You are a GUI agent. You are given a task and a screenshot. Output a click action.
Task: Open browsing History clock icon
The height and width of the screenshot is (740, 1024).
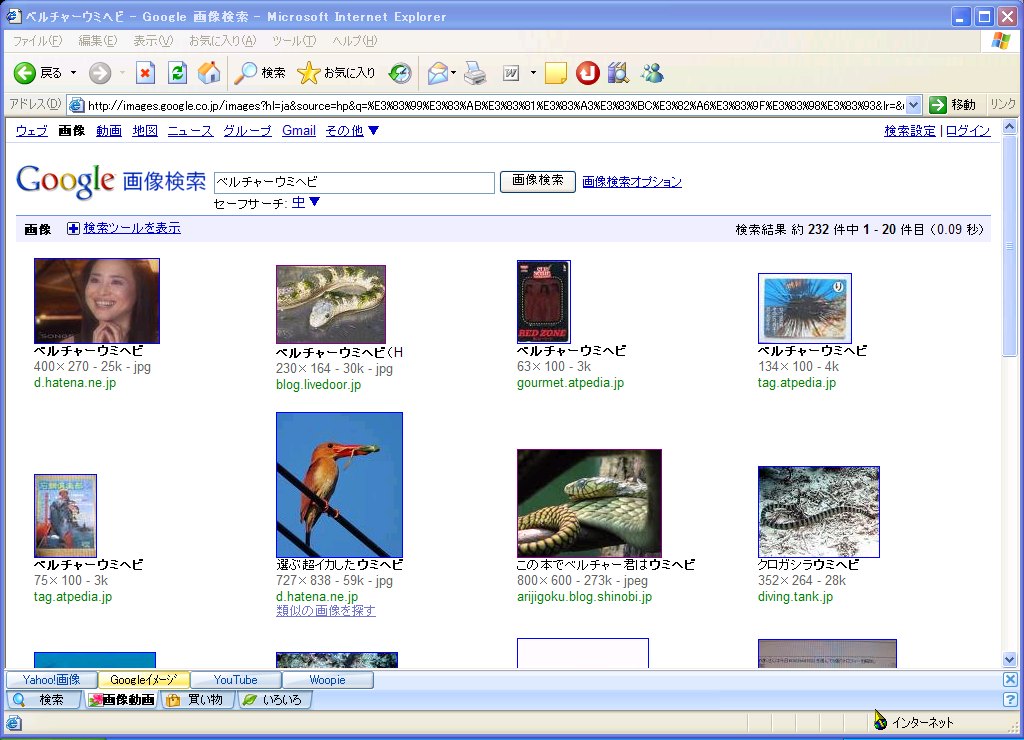400,72
